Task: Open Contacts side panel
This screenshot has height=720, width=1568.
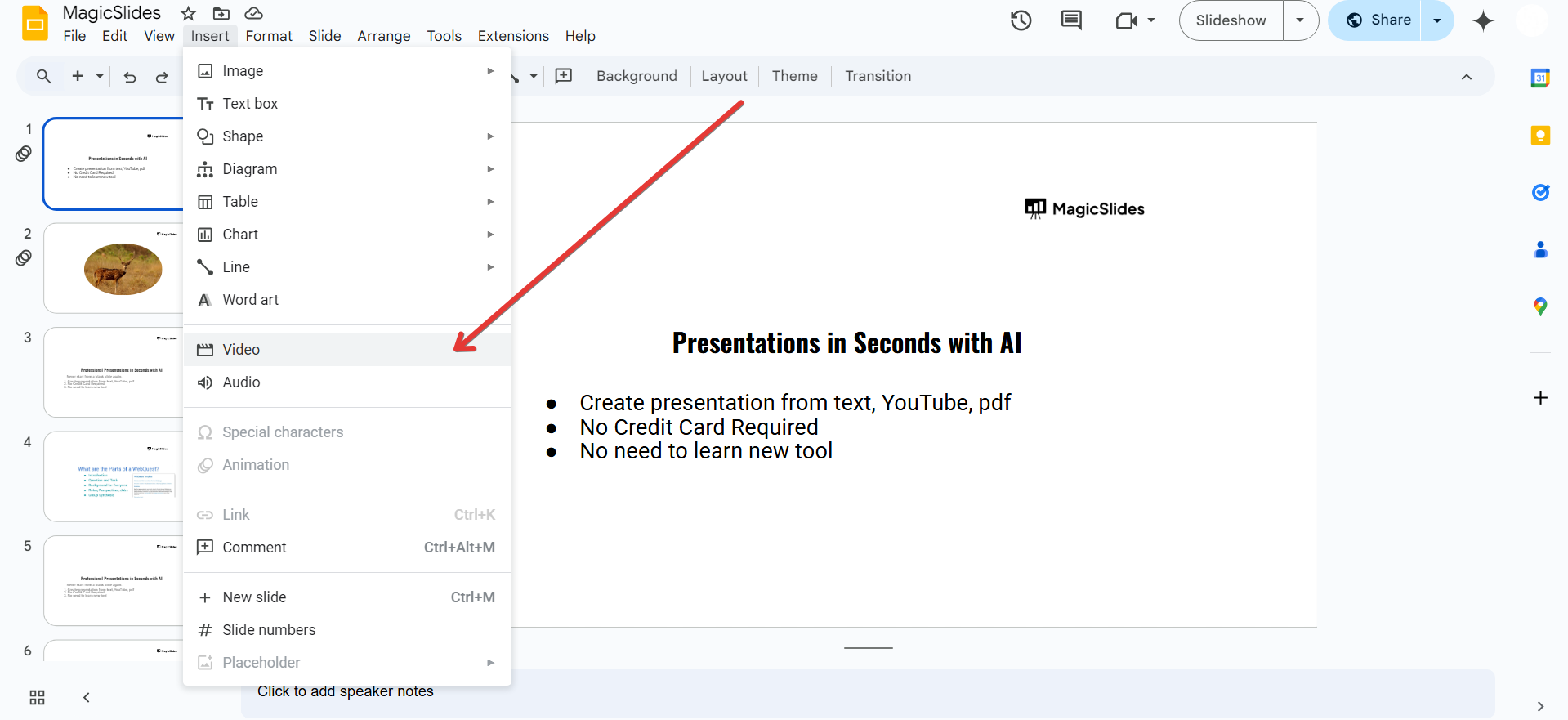Action: click(x=1540, y=249)
